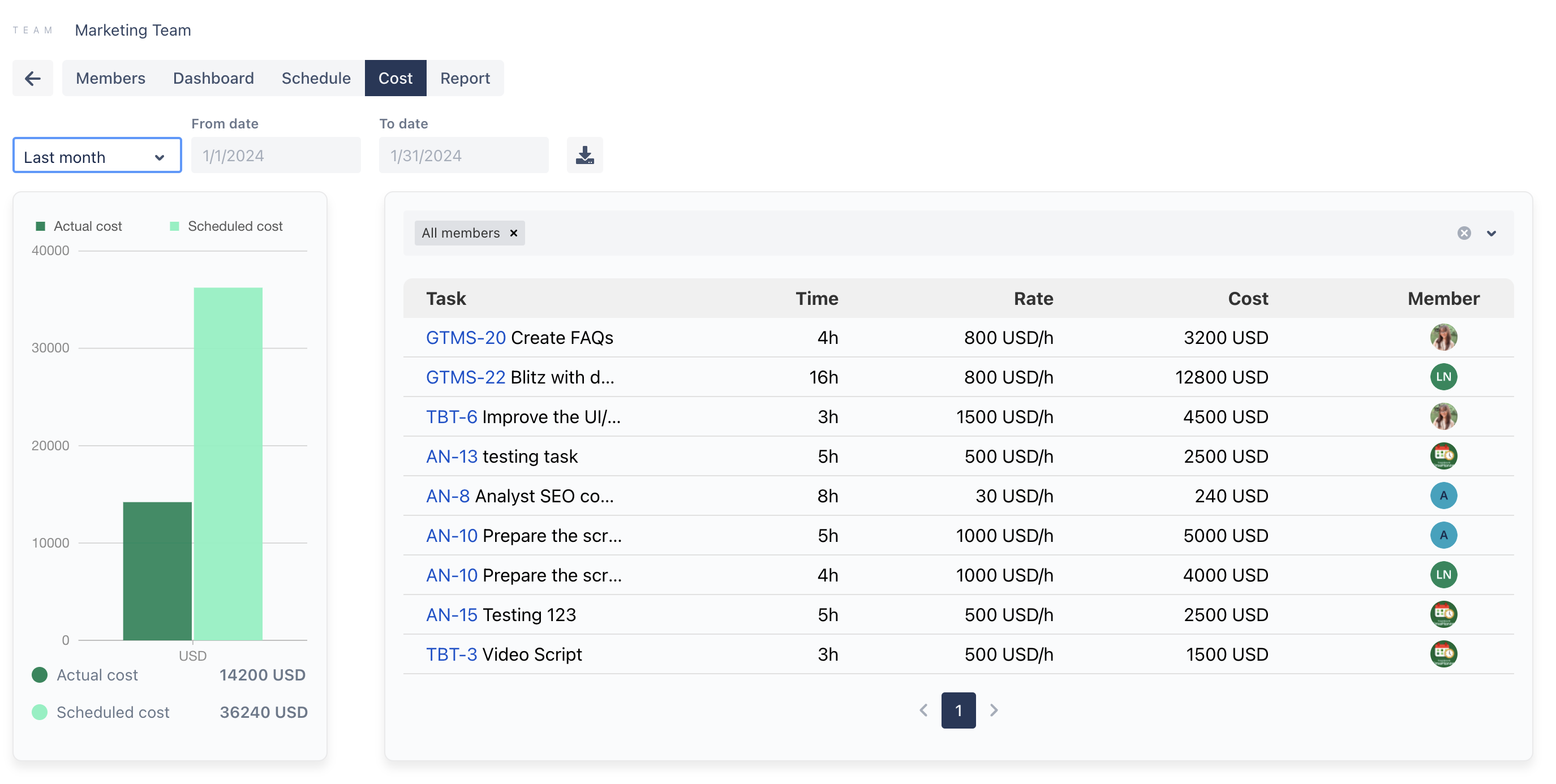
Task: Switch to the Dashboard tab
Action: (x=213, y=78)
